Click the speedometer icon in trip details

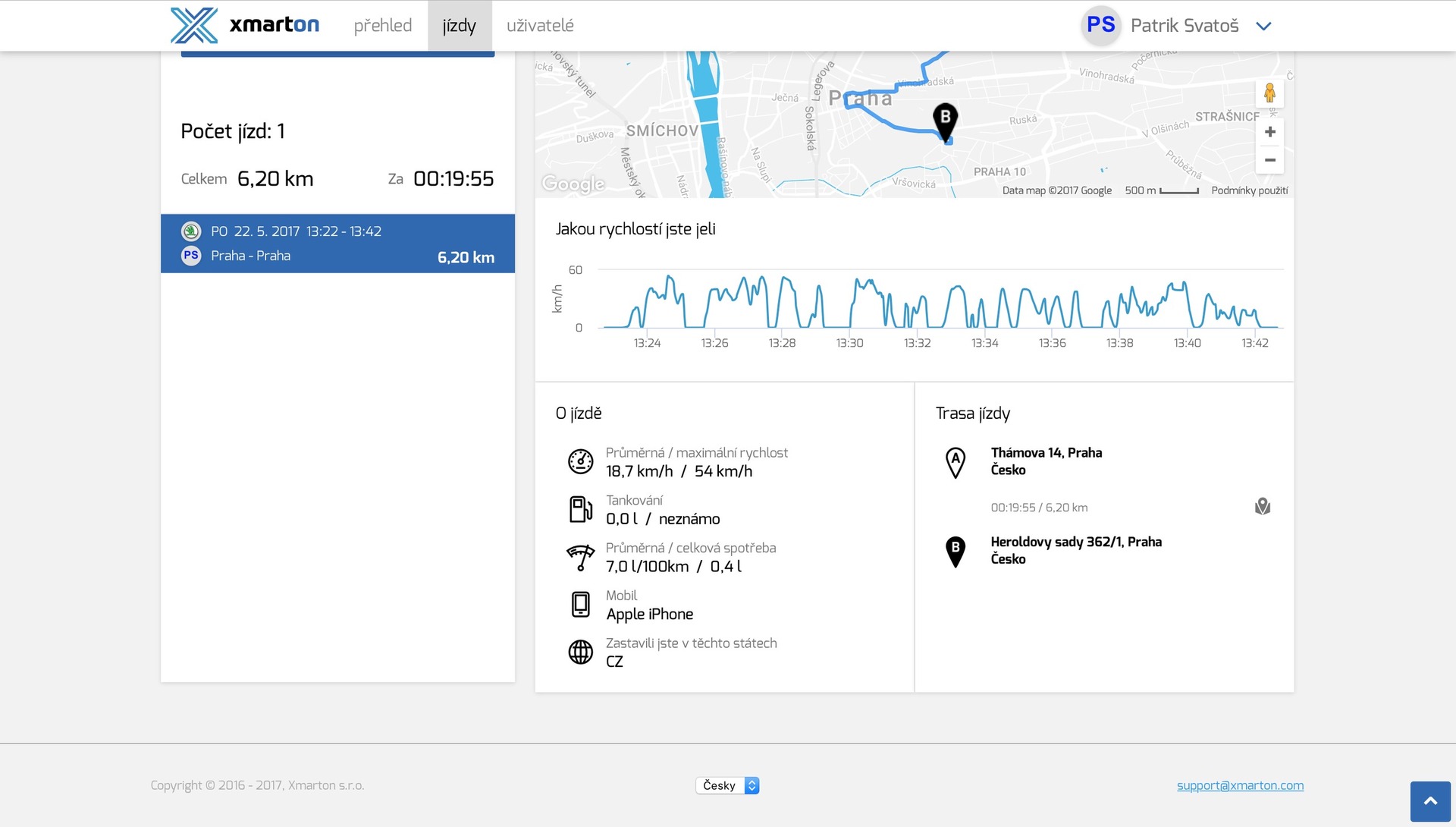(x=580, y=461)
